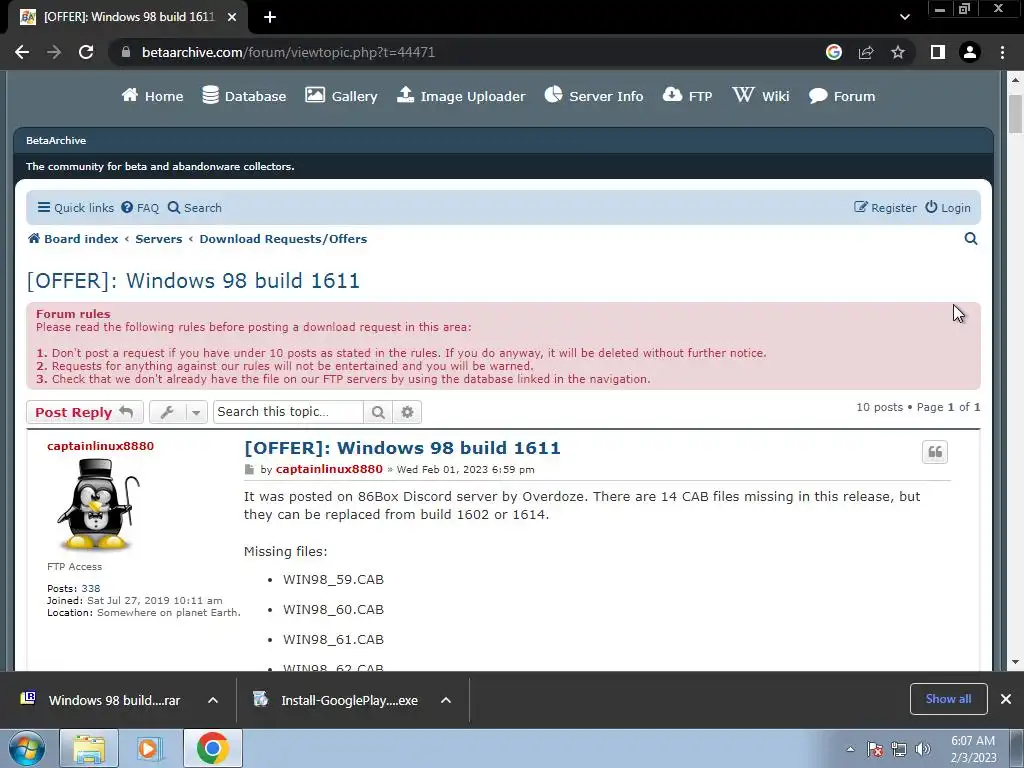Click Show all downloads
1024x768 pixels.
(948, 699)
